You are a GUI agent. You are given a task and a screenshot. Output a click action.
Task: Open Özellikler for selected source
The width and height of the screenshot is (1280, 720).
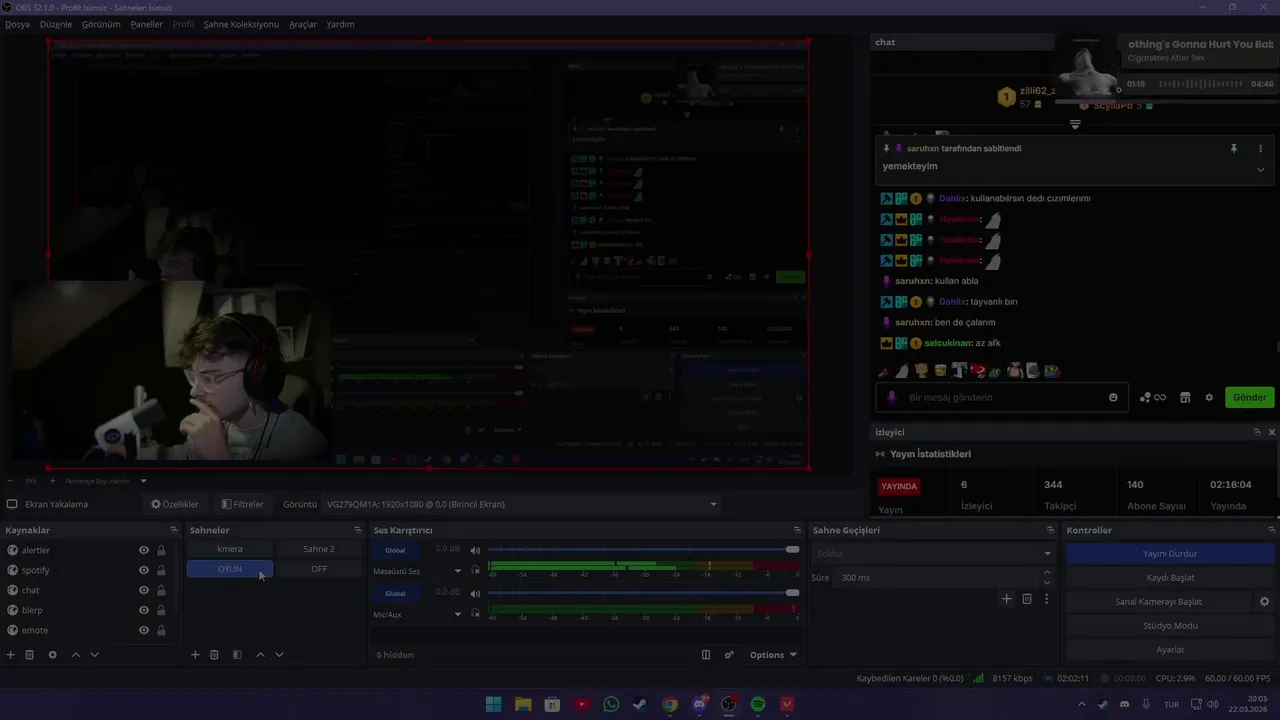(175, 504)
